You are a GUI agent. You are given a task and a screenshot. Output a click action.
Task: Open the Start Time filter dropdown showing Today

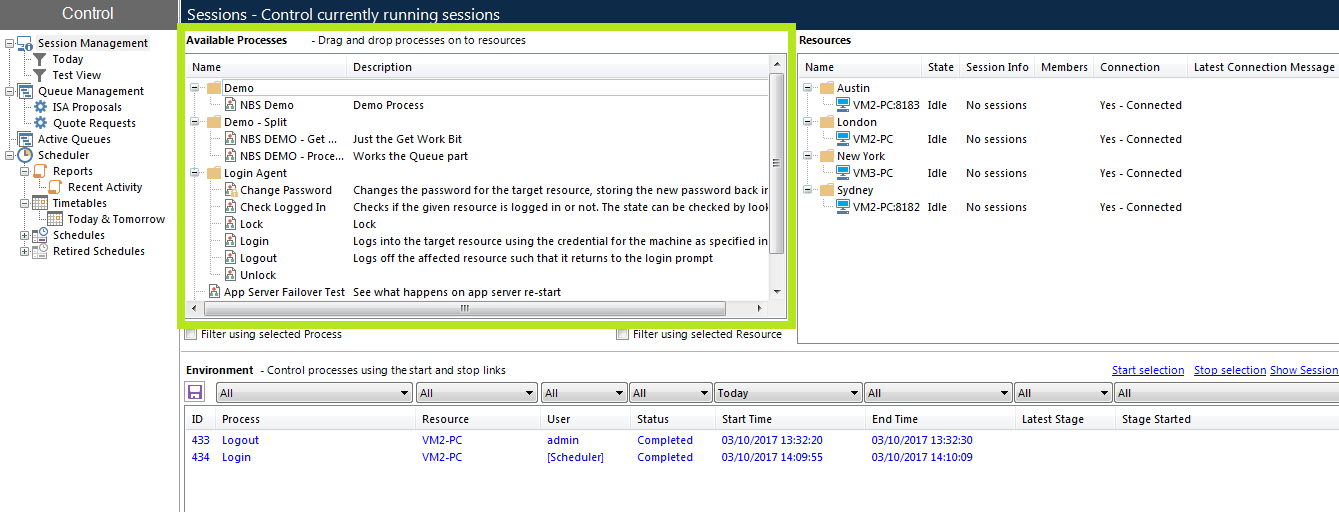point(787,393)
